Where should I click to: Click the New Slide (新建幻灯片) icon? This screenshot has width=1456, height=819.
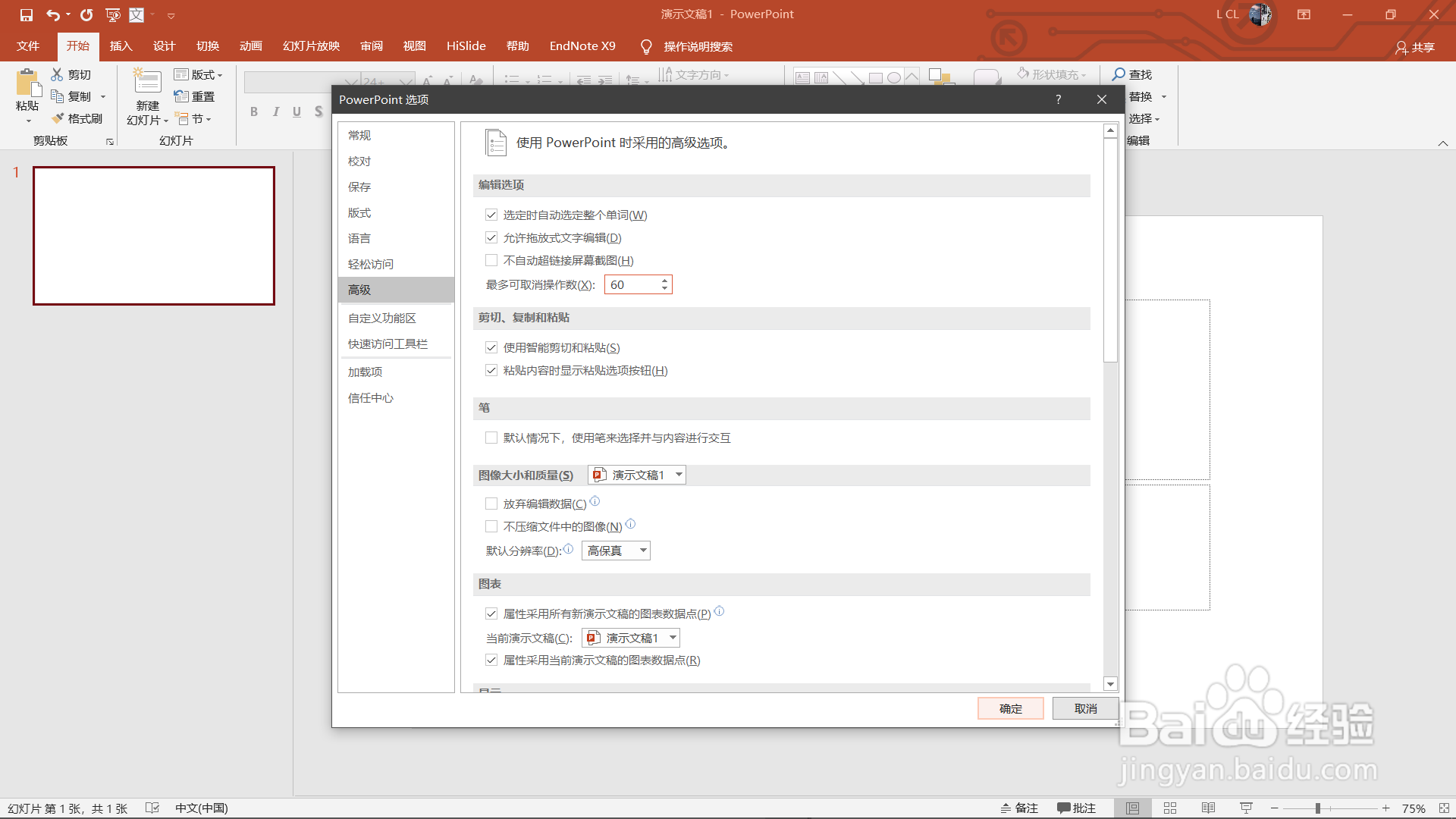pyautogui.click(x=147, y=82)
